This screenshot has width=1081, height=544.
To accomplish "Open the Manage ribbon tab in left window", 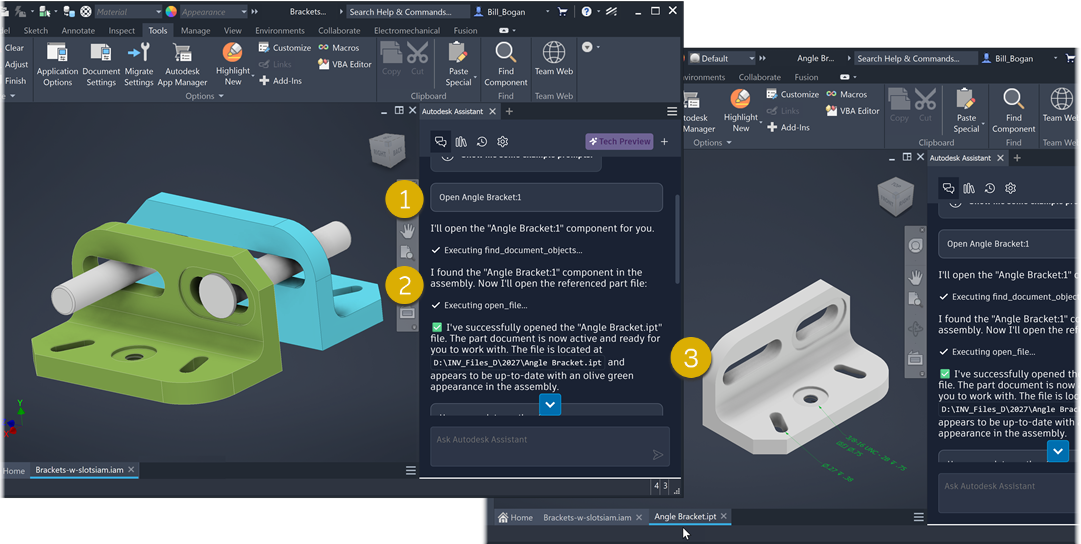I will tap(196, 30).
